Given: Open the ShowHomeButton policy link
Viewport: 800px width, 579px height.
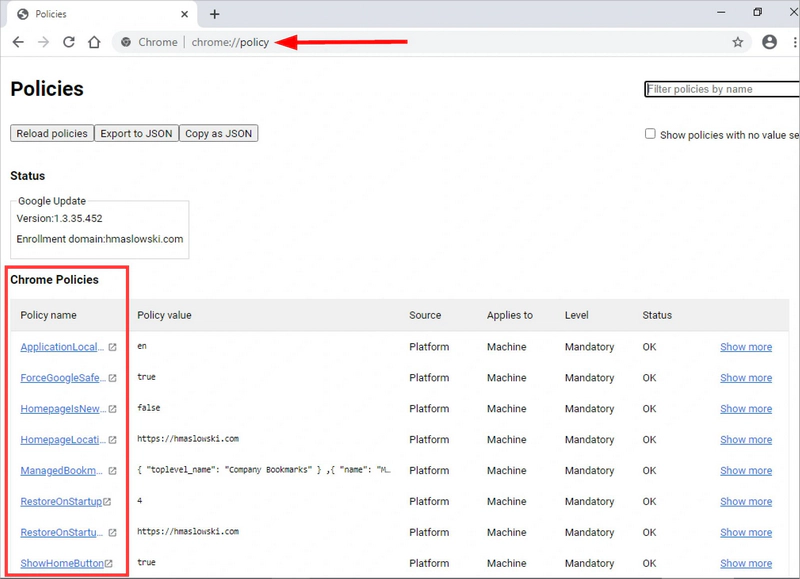Looking at the screenshot, I should click(62, 563).
